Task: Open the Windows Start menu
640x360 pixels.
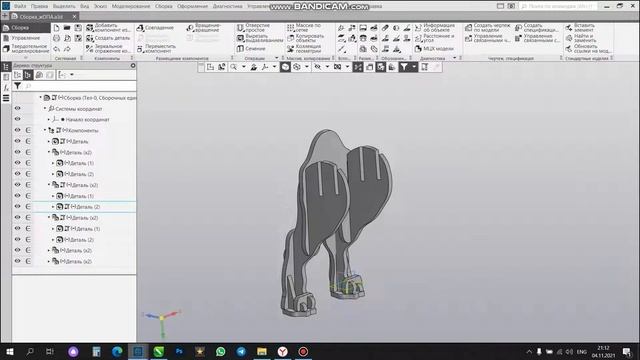Action: [x=10, y=351]
